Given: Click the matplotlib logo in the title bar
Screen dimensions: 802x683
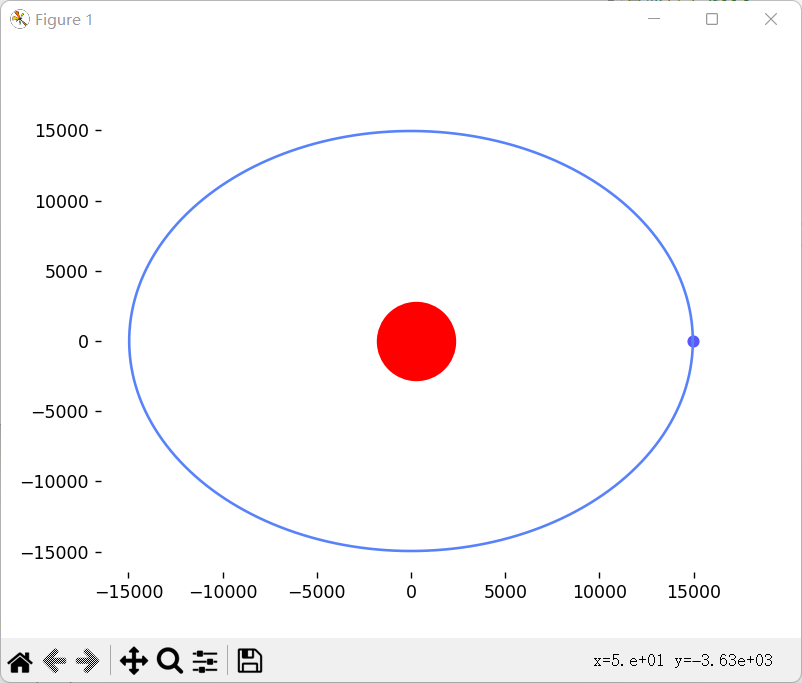Looking at the screenshot, I should pos(19,19).
